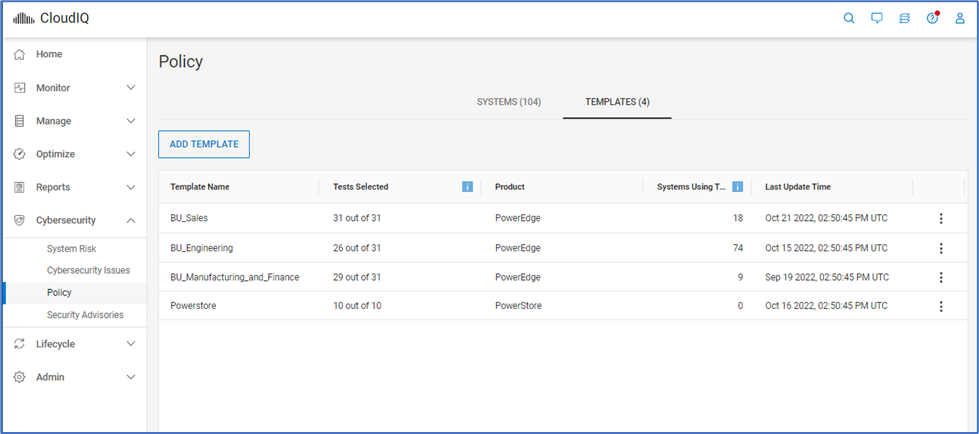
Task: Click the ADD TEMPLATE button
Action: click(x=204, y=144)
